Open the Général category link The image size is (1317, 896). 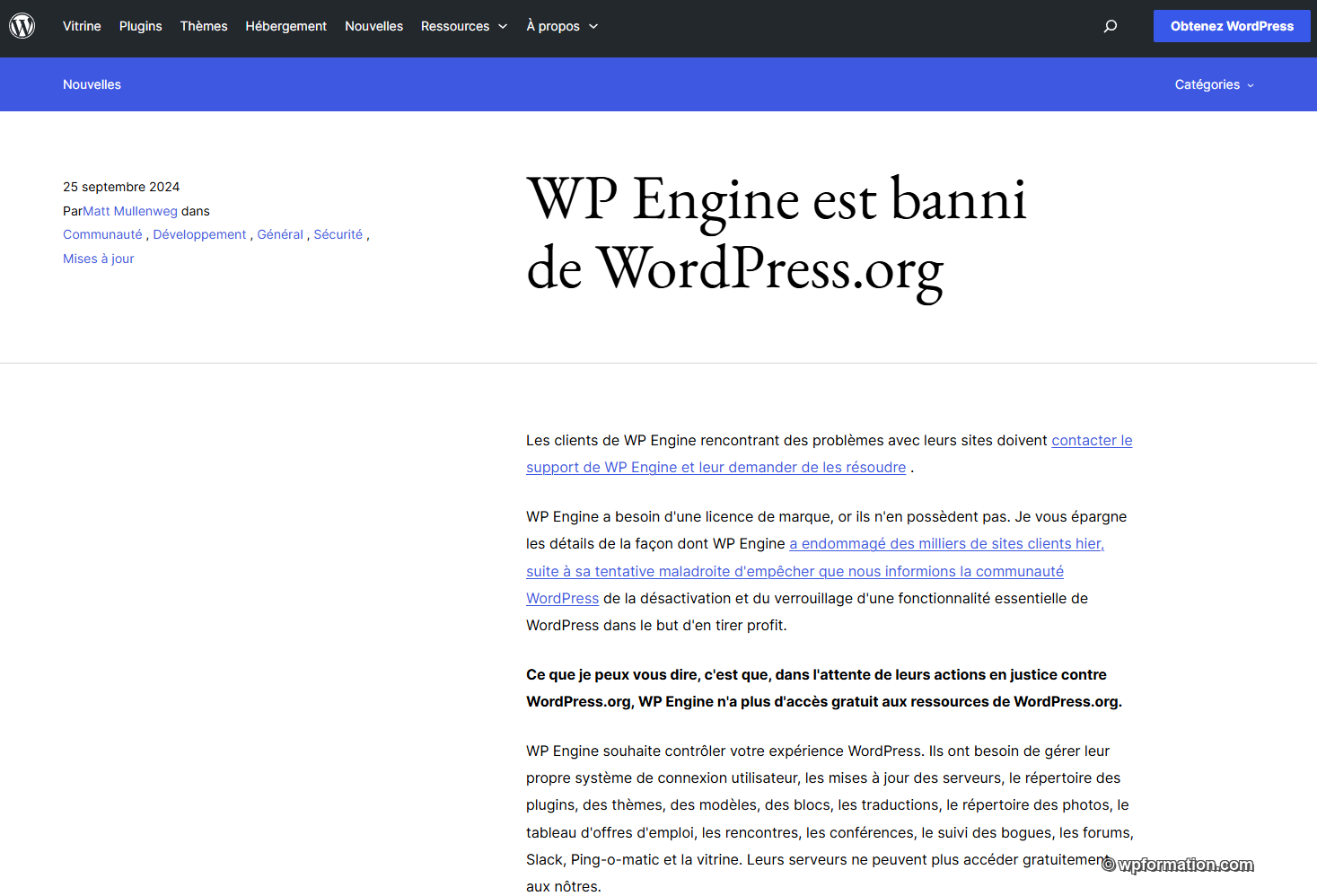click(280, 234)
